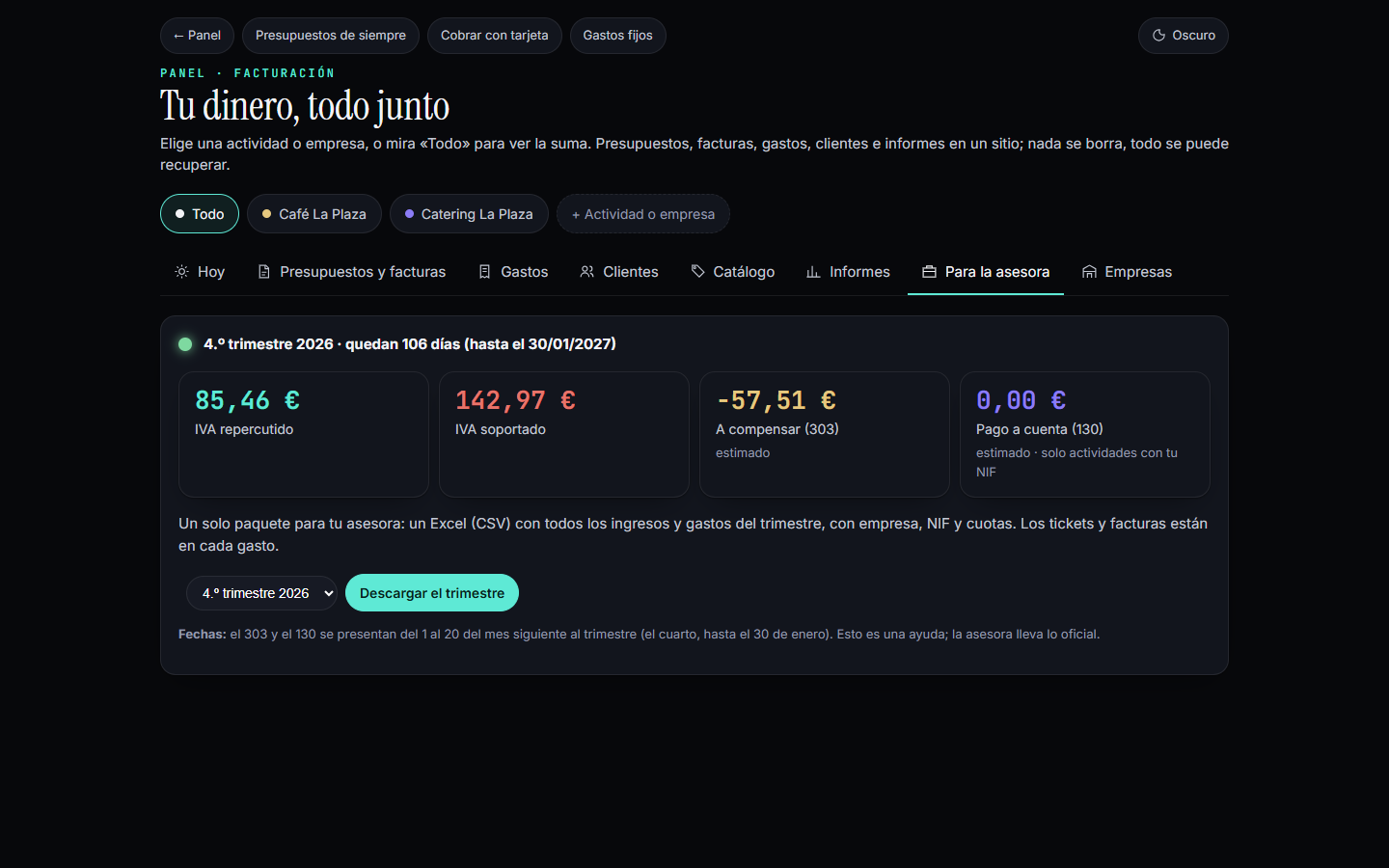Click the heading Tu dinero, todo junto
Image resolution: width=1389 pixels, height=868 pixels.
pyautogui.click(x=305, y=106)
